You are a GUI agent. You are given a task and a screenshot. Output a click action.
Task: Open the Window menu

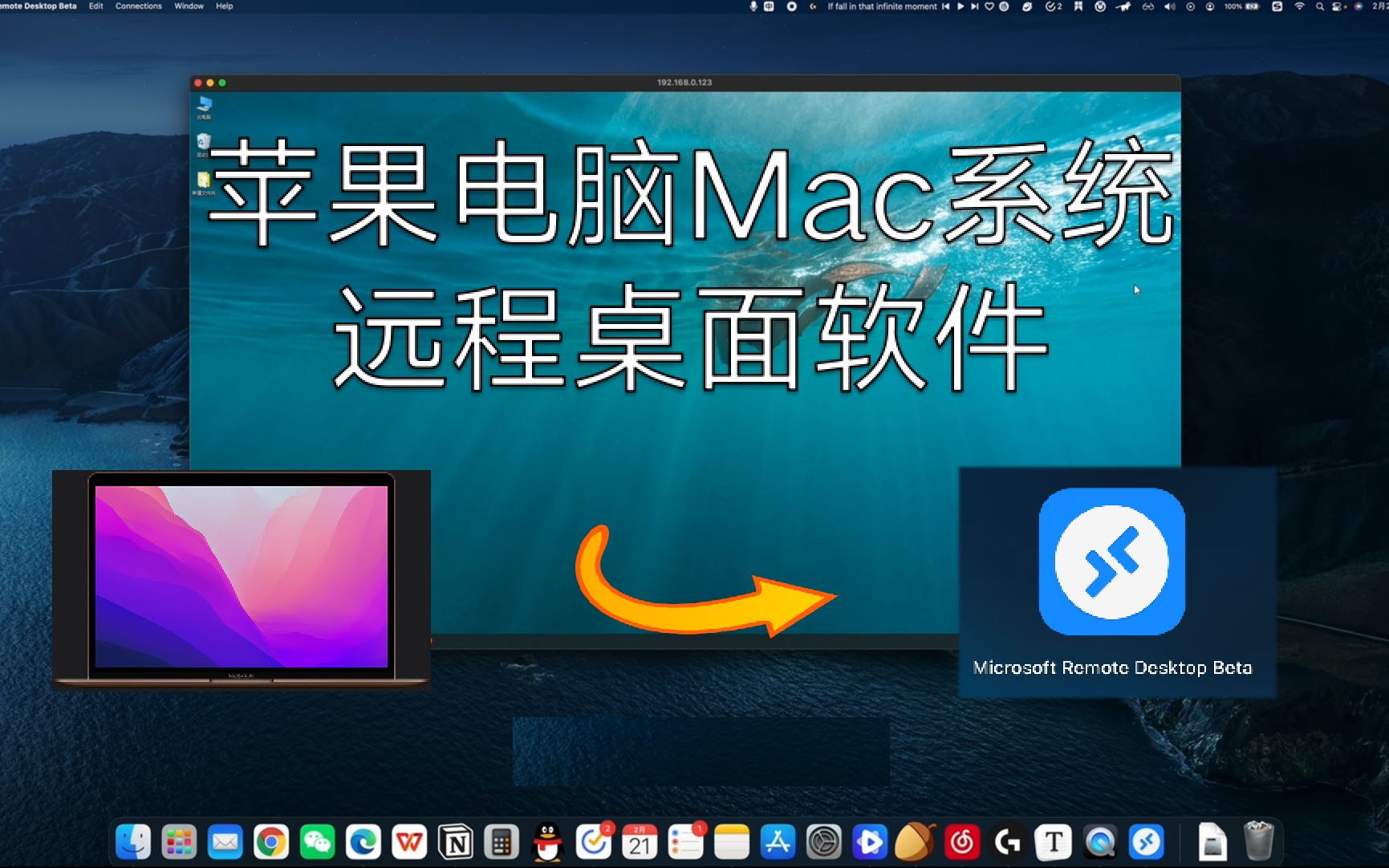(189, 6)
